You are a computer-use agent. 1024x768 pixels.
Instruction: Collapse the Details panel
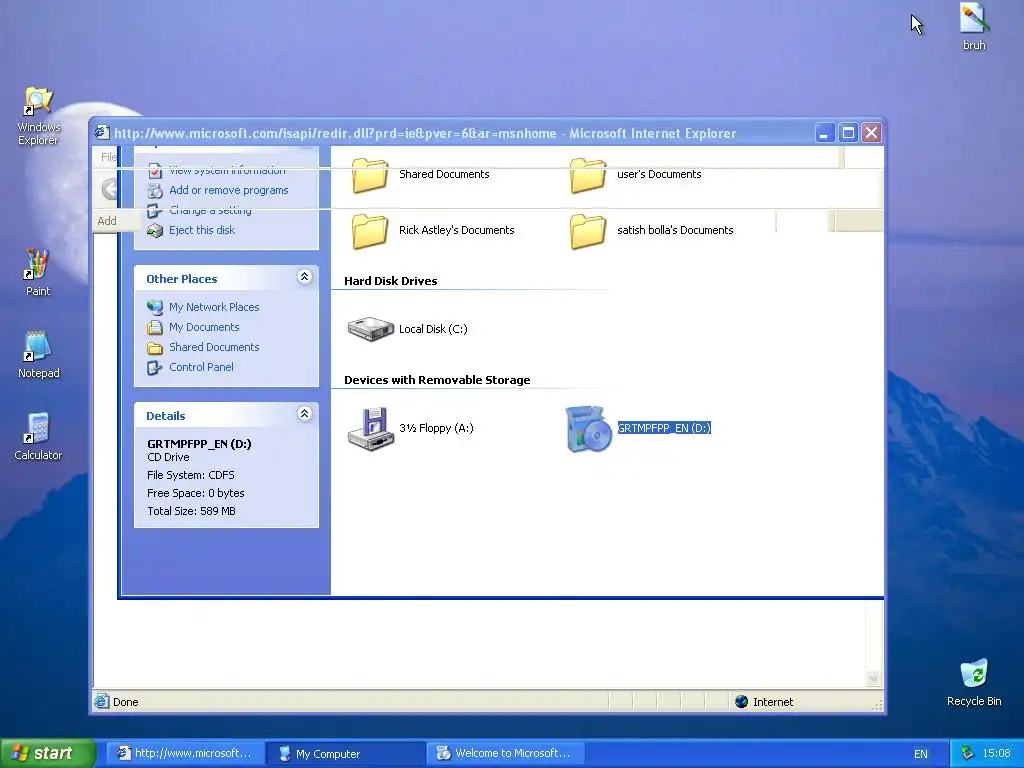tap(304, 413)
